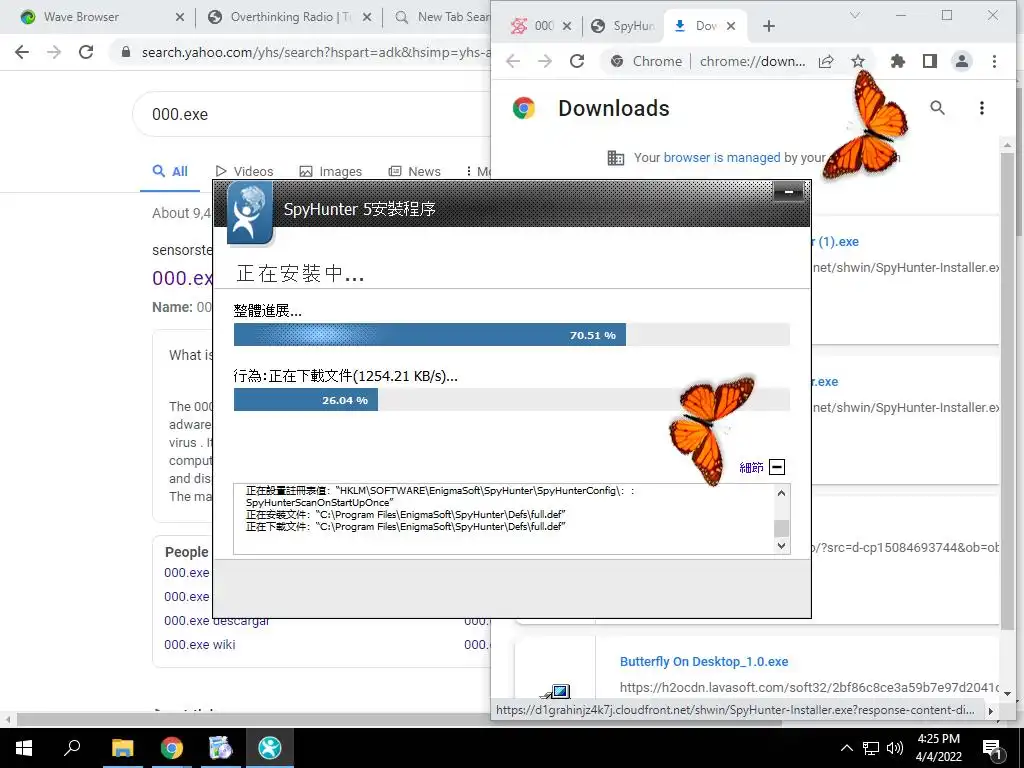Open File Explorer from taskbar
The image size is (1024, 768).
(122, 748)
